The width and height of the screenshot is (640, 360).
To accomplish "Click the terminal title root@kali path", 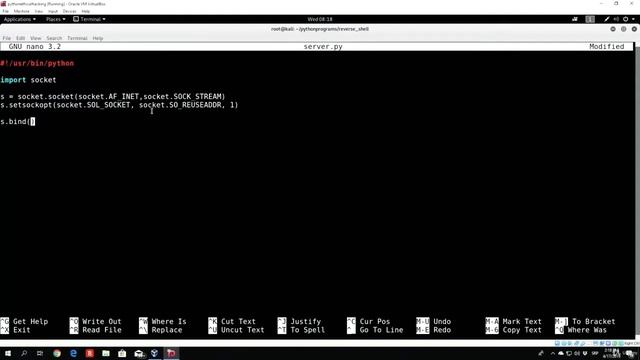I will 320,29.
